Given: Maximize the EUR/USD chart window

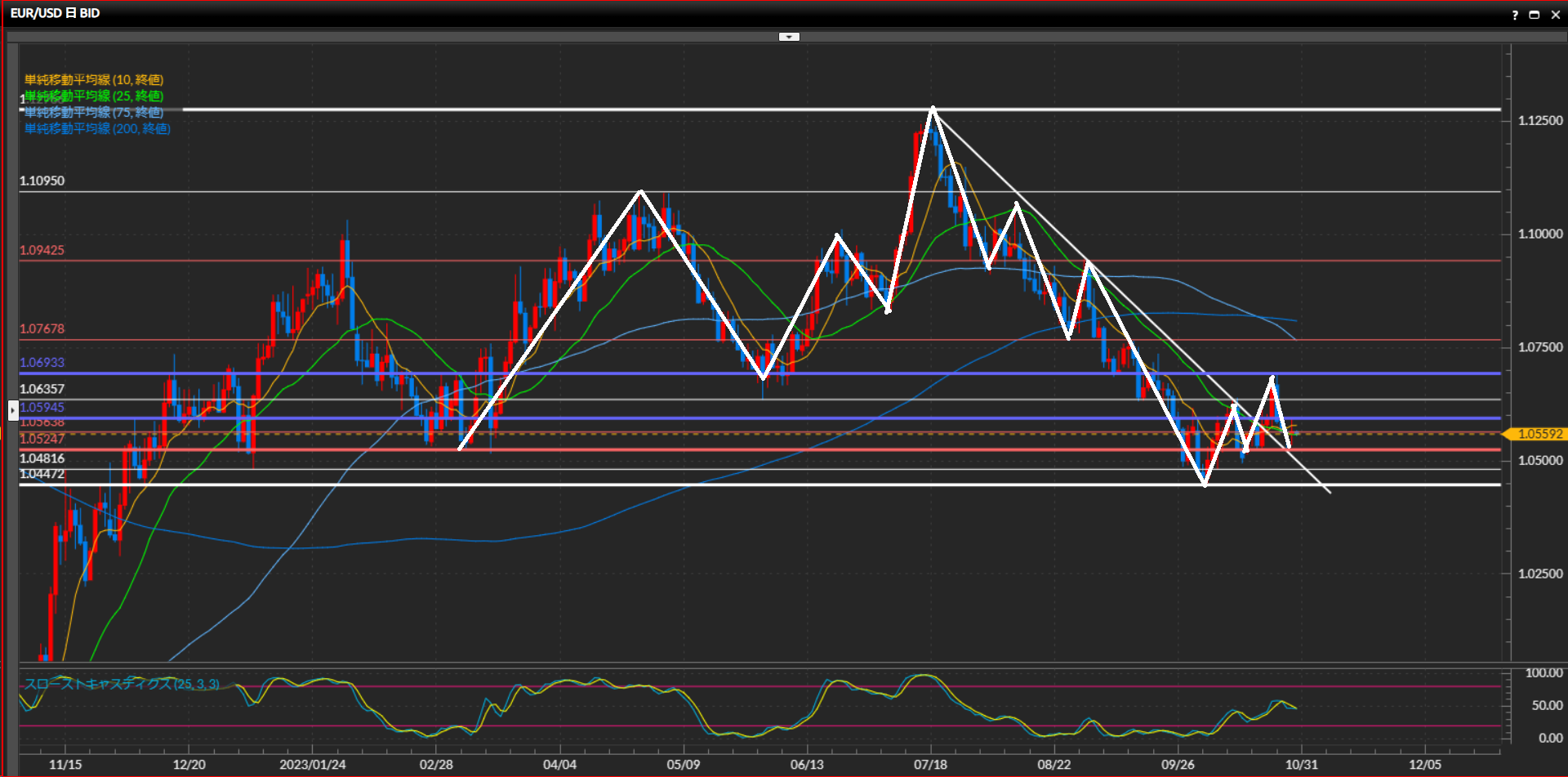Looking at the screenshot, I should point(1535,15).
